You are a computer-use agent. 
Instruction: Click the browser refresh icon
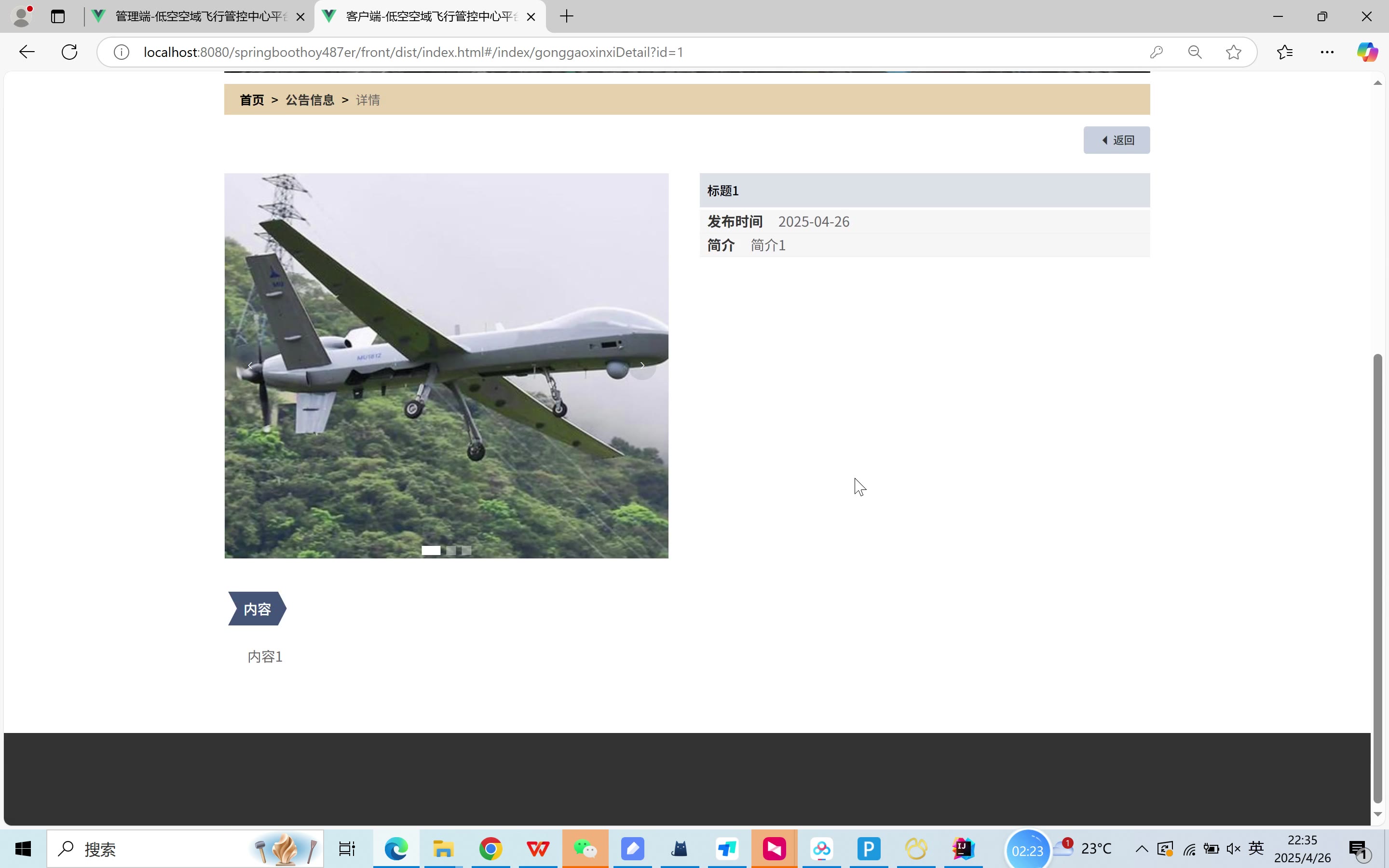click(69, 52)
